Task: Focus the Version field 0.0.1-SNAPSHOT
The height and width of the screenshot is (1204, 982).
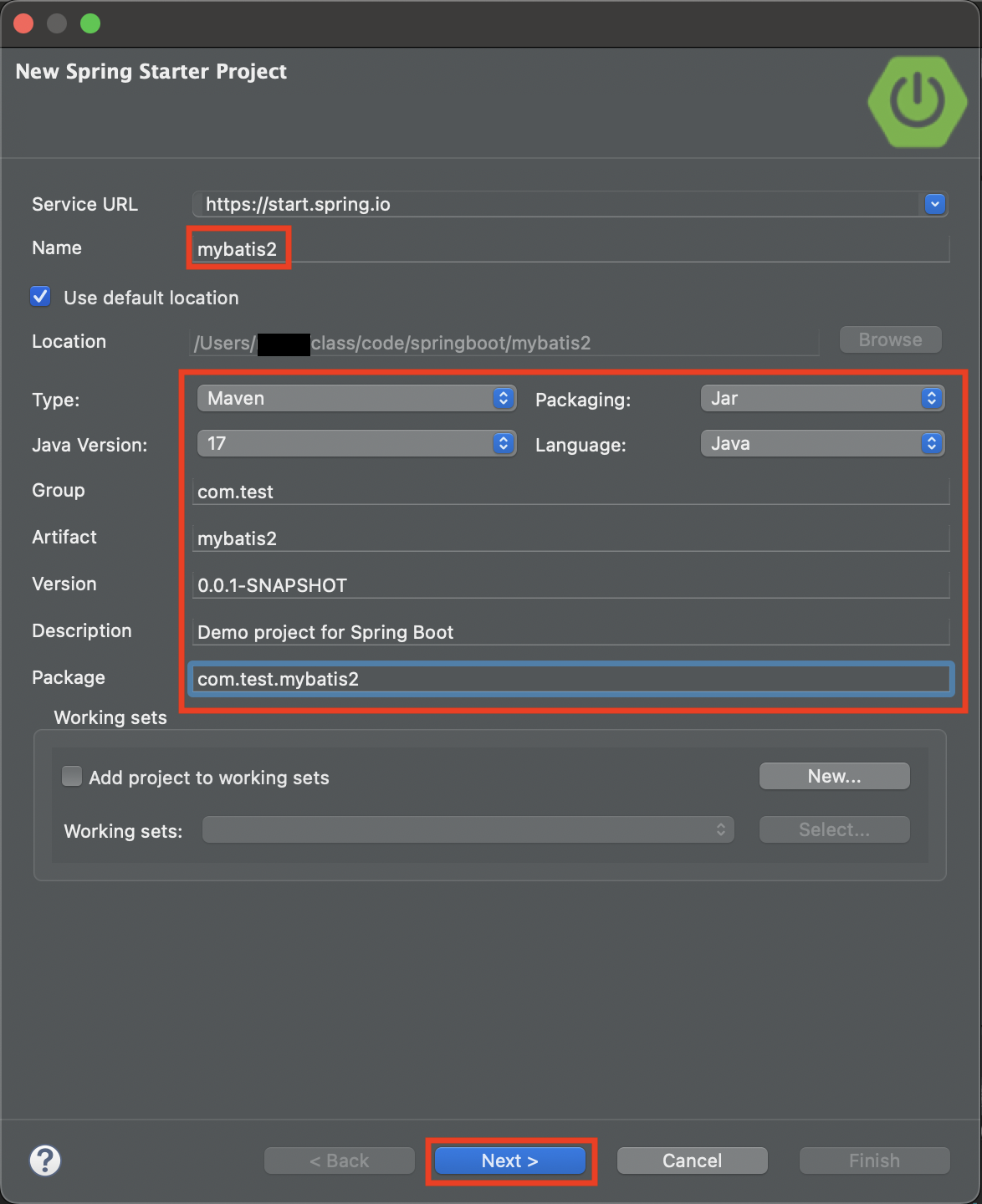Action: 570,585
